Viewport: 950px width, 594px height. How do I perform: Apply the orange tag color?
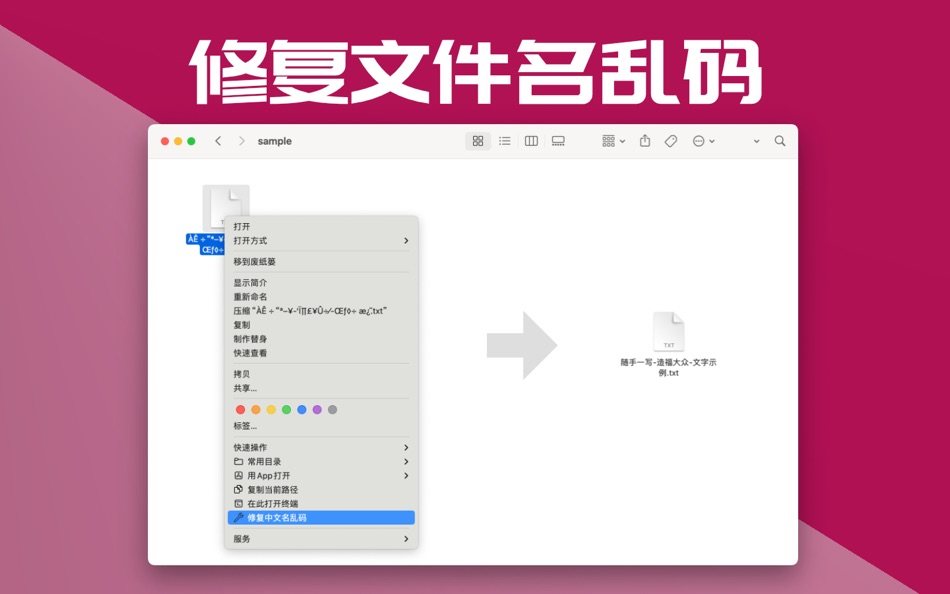256,410
